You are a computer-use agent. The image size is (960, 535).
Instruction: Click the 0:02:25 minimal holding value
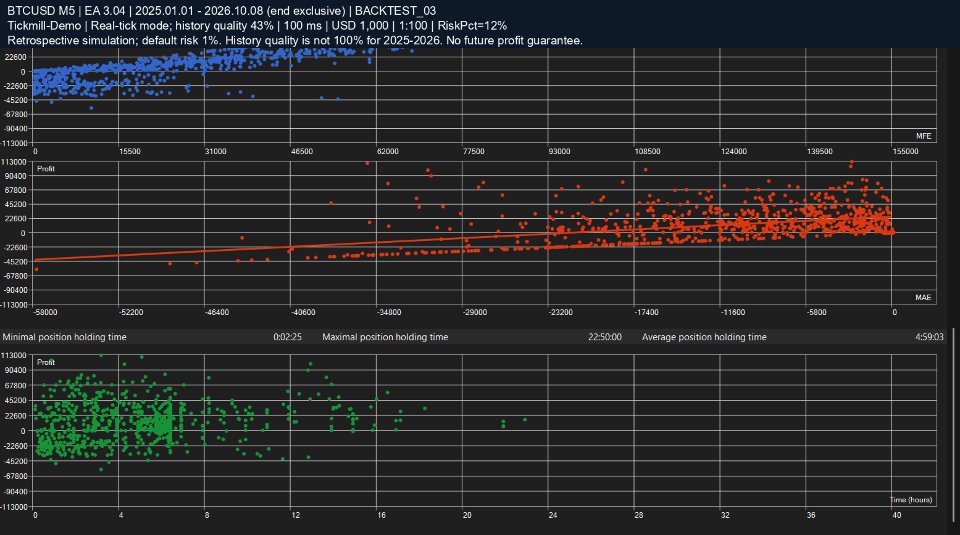(287, 337)
